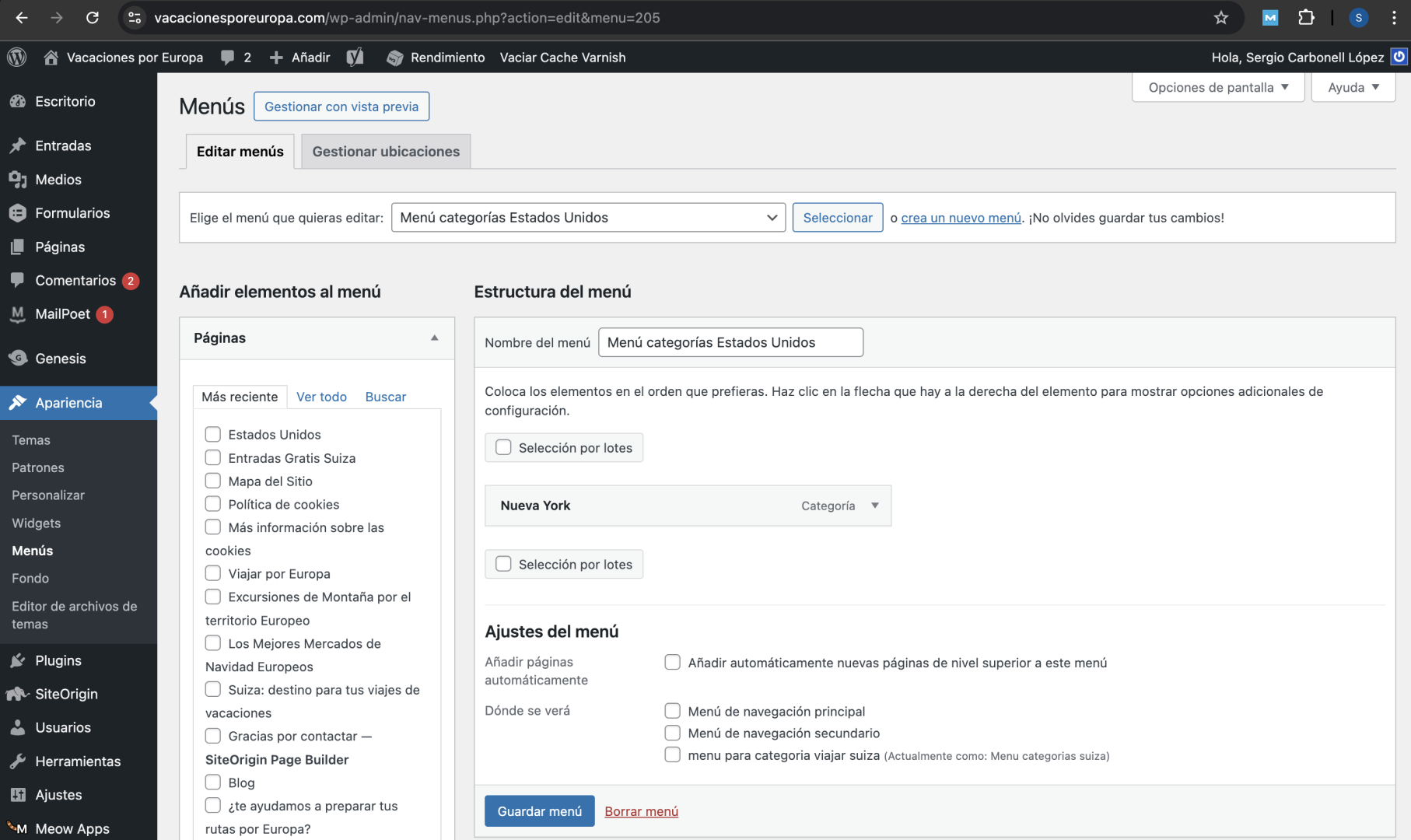This screenshot has width=1411, height=840.
Task: Click the WordPress logo icon in admin bar
Action: click(16, 57)
